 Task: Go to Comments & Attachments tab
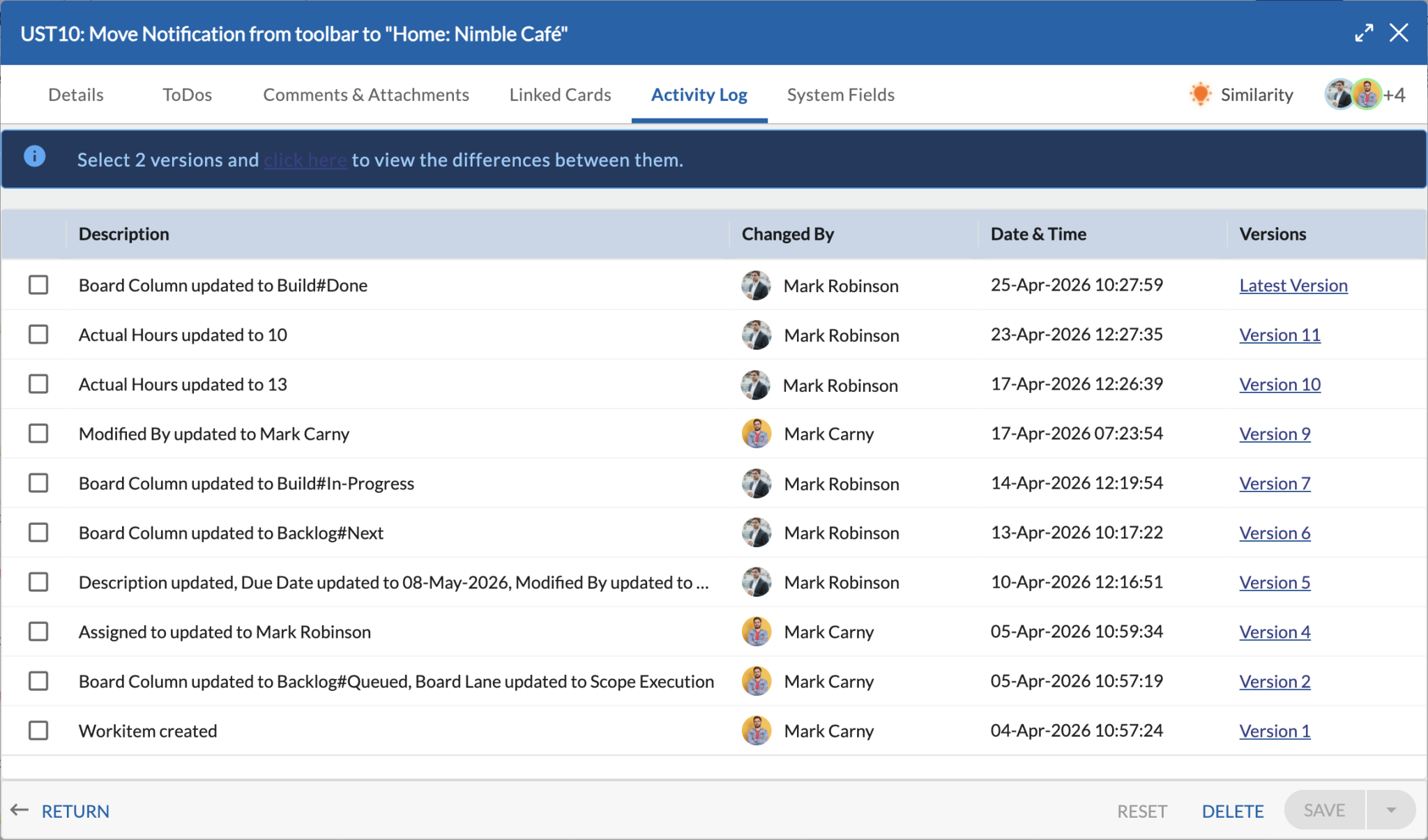point(366,94)
